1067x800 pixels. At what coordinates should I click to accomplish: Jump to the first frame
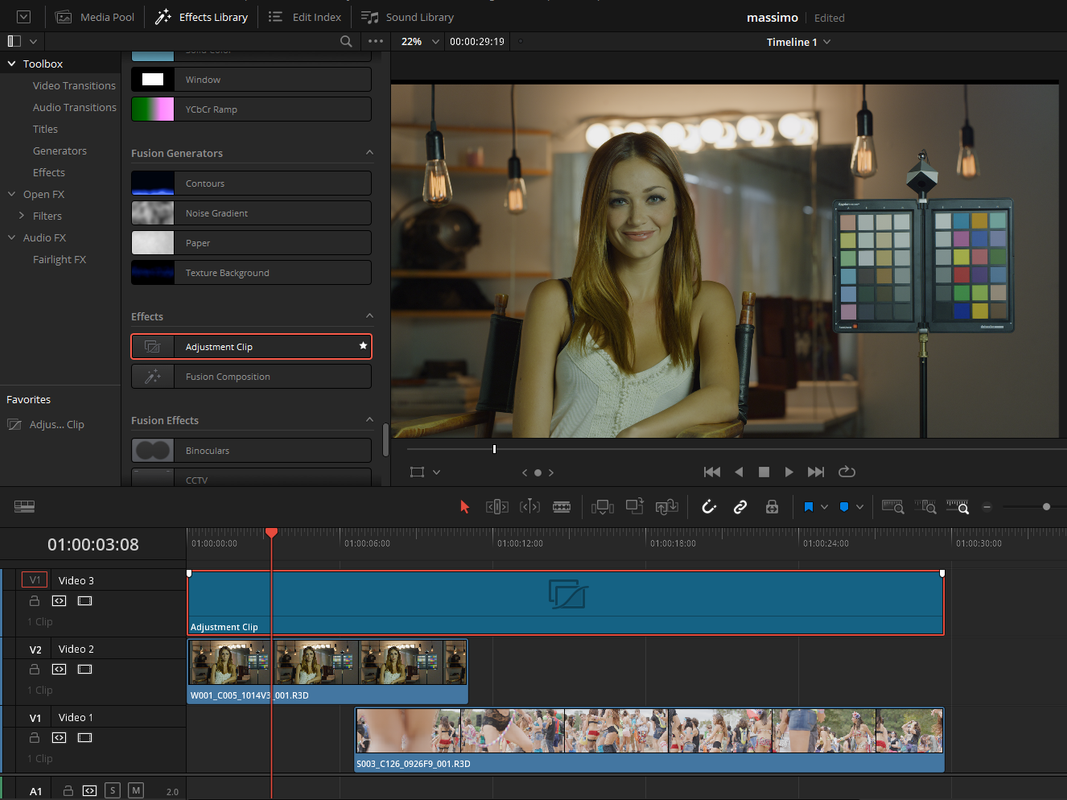click(712, 472)
